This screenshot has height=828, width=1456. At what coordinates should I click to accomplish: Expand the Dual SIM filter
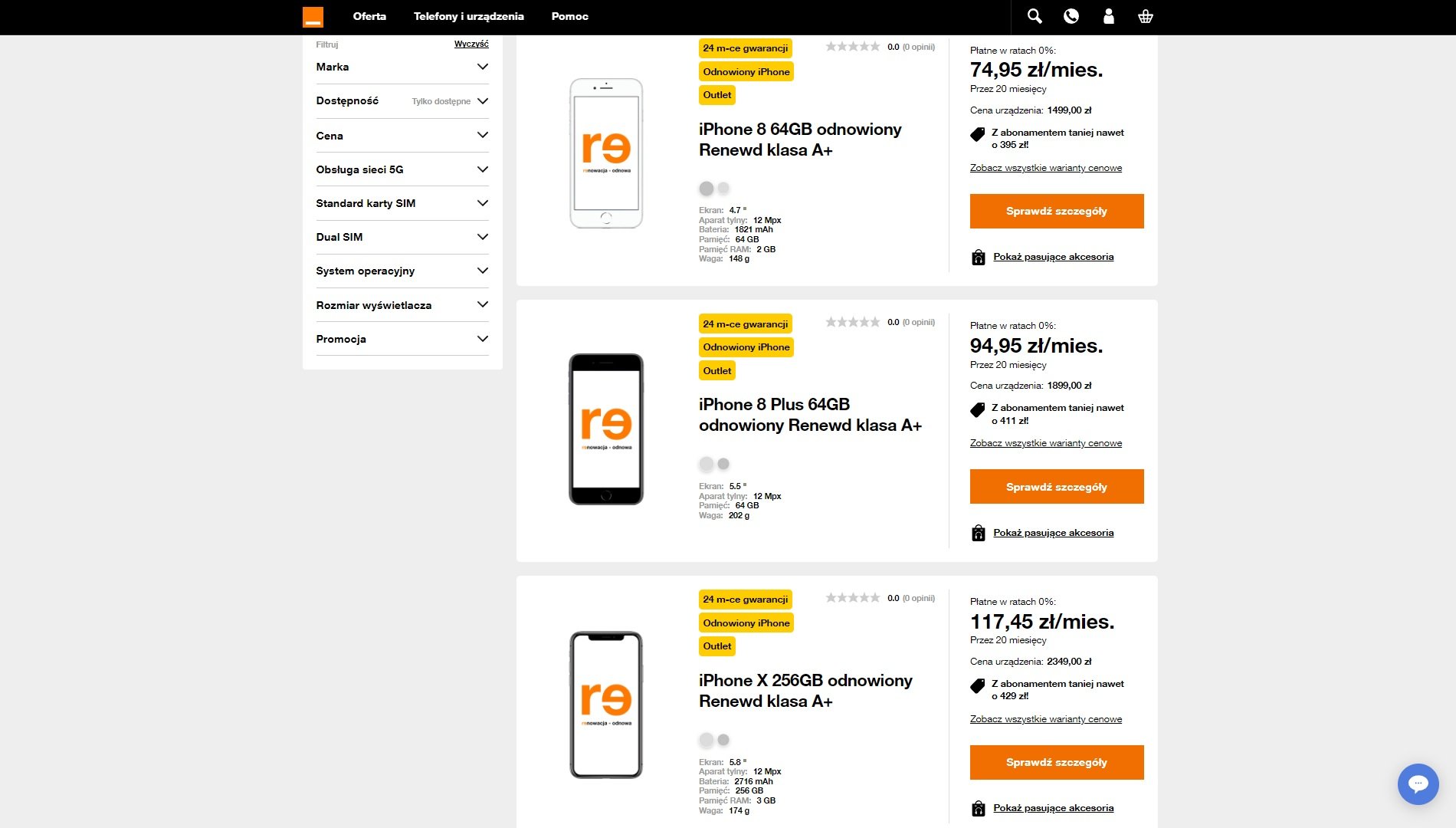point(402,237)
